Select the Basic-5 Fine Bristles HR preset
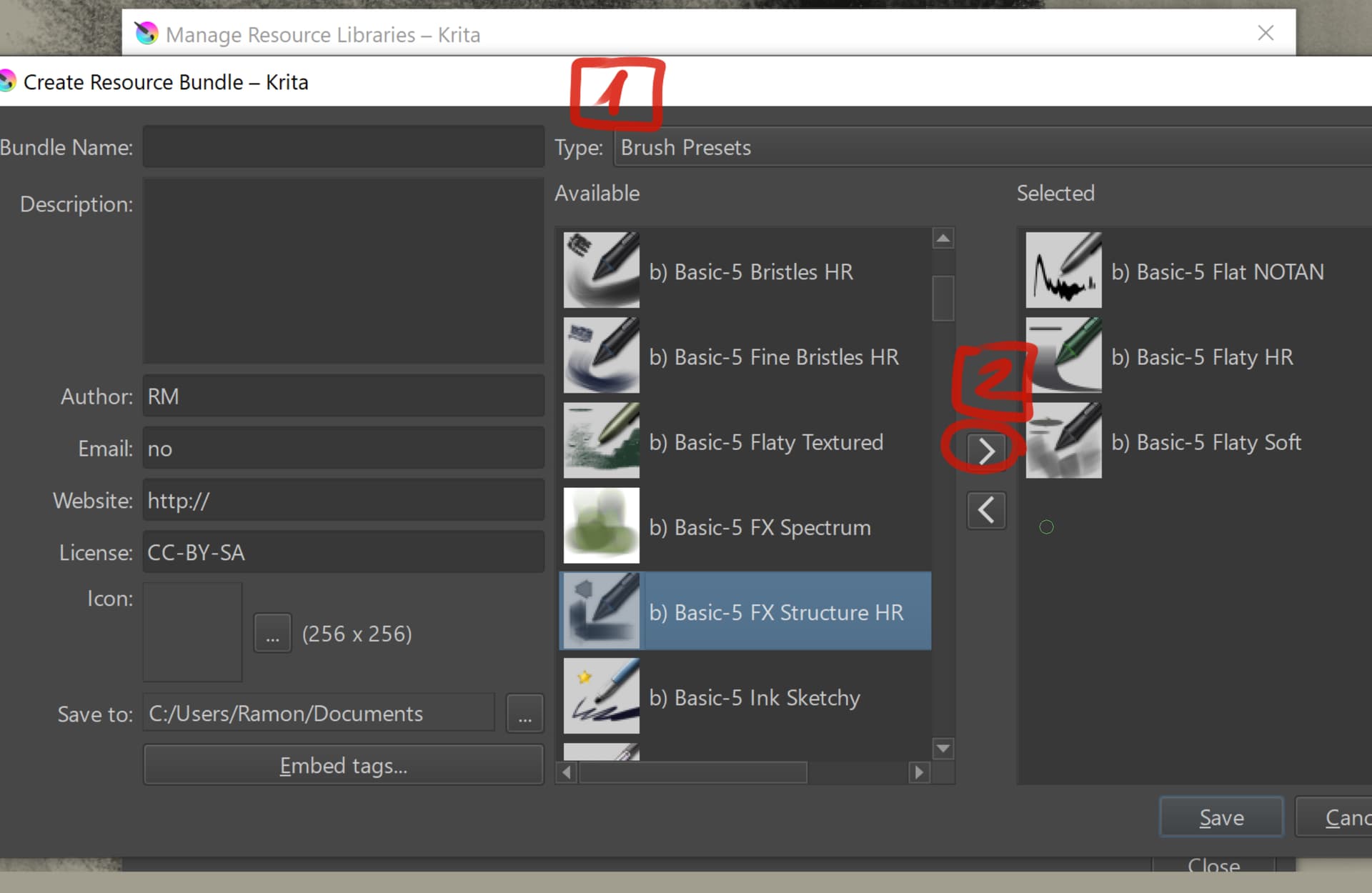 (x=774, y=356)
